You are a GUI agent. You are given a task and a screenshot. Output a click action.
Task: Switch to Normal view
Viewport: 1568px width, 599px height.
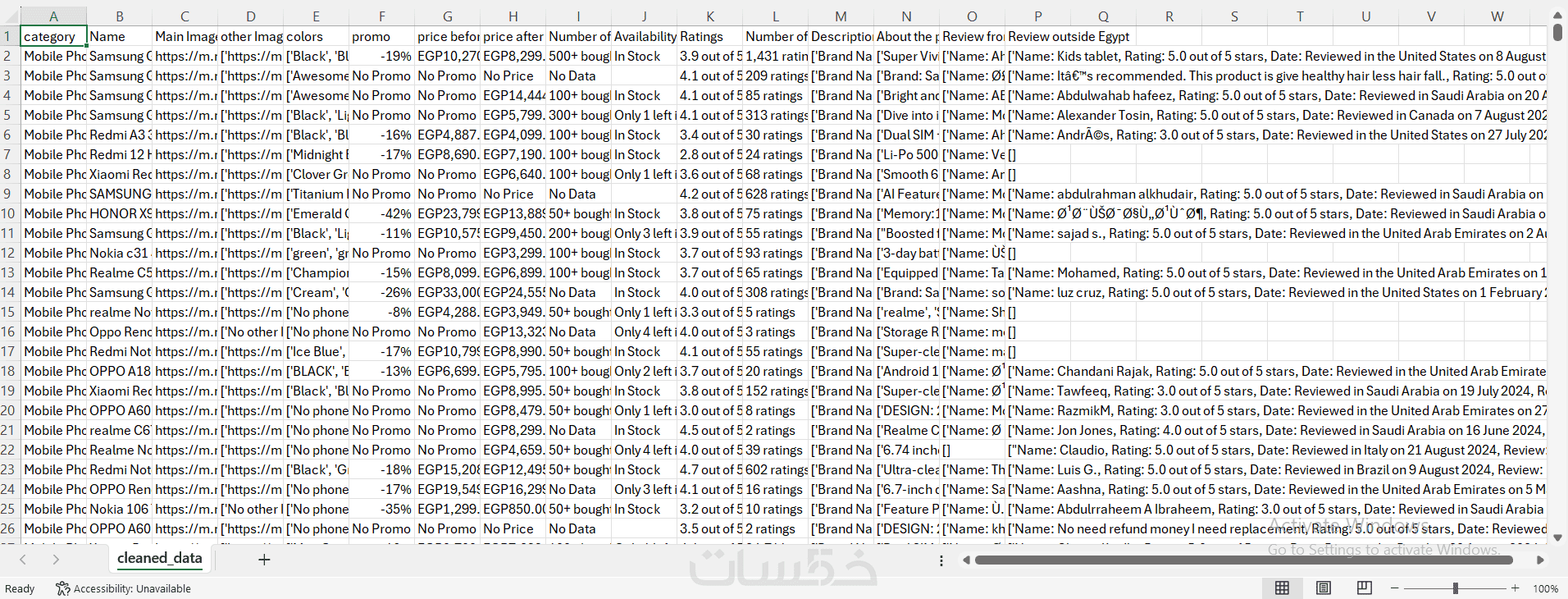point(1282,588)
